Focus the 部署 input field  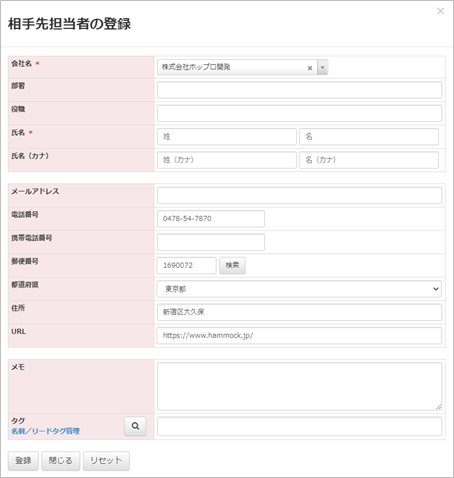[299, 90]
